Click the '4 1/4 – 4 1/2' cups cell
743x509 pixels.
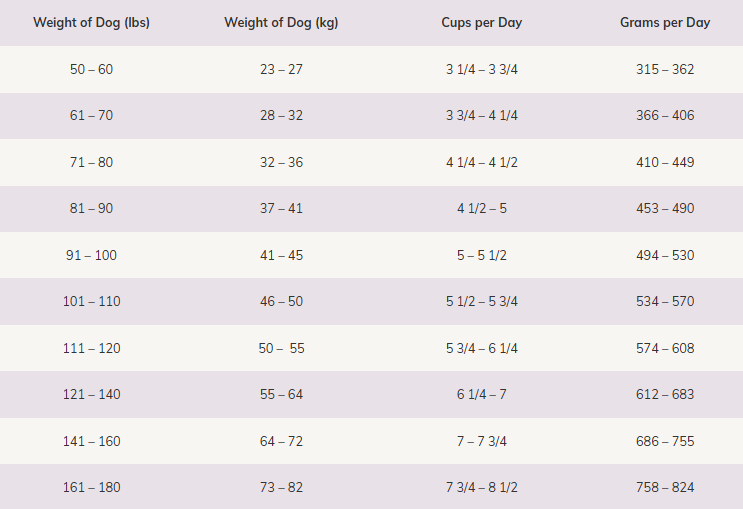pos(482,162)
